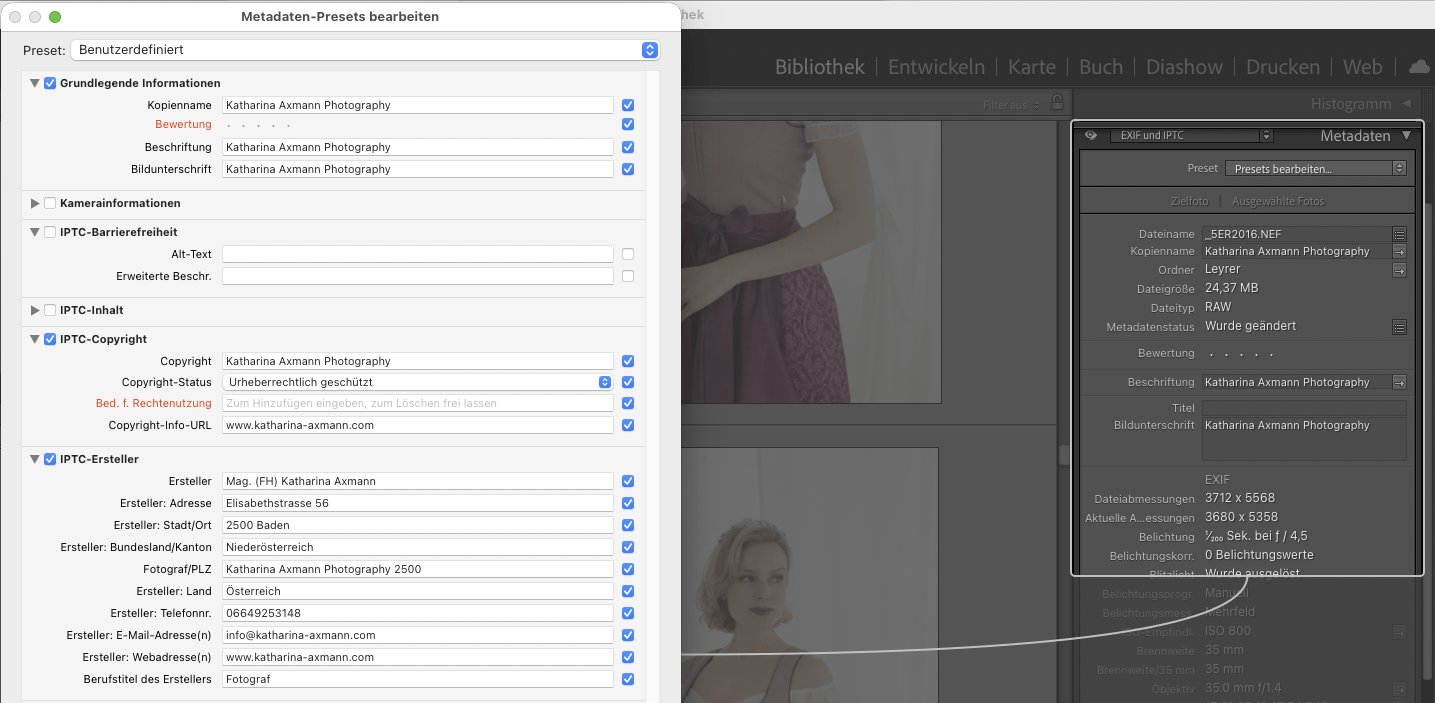Click the list icon beside Metadatenstatus
Image resolution: width=1435 pixels, height=703 pixels.
[1399, 327]
